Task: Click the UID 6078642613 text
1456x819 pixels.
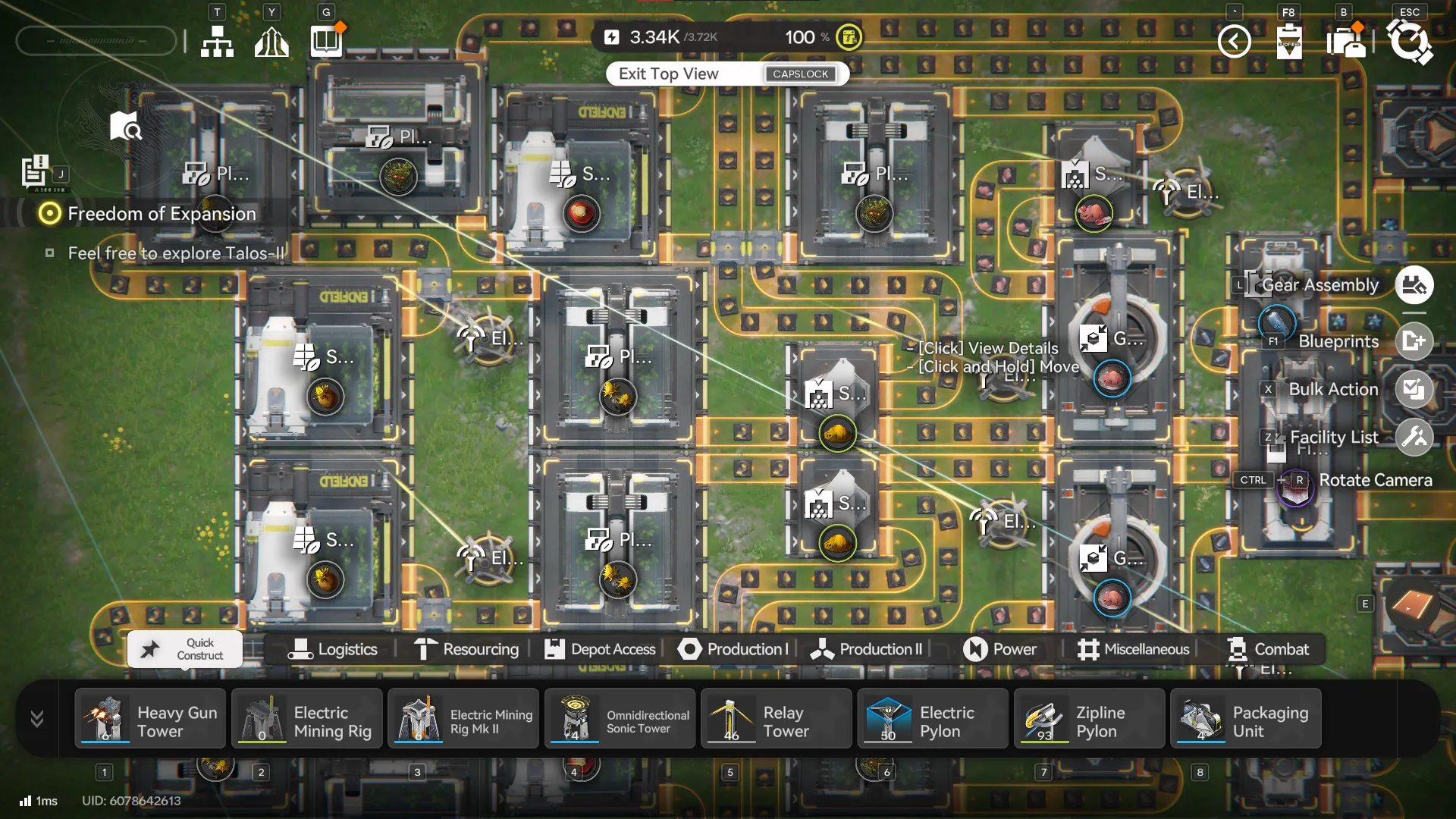Action: tap(131, 801)
